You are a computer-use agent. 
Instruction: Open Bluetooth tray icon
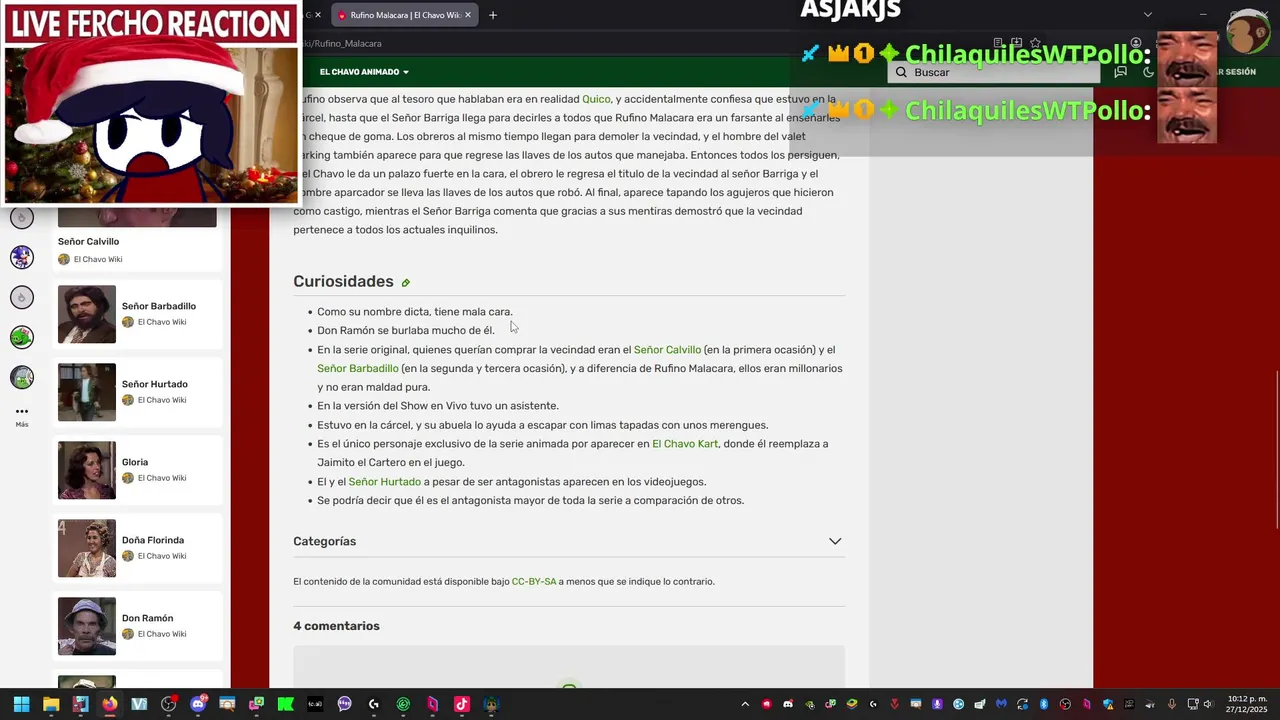(1043, 704)
